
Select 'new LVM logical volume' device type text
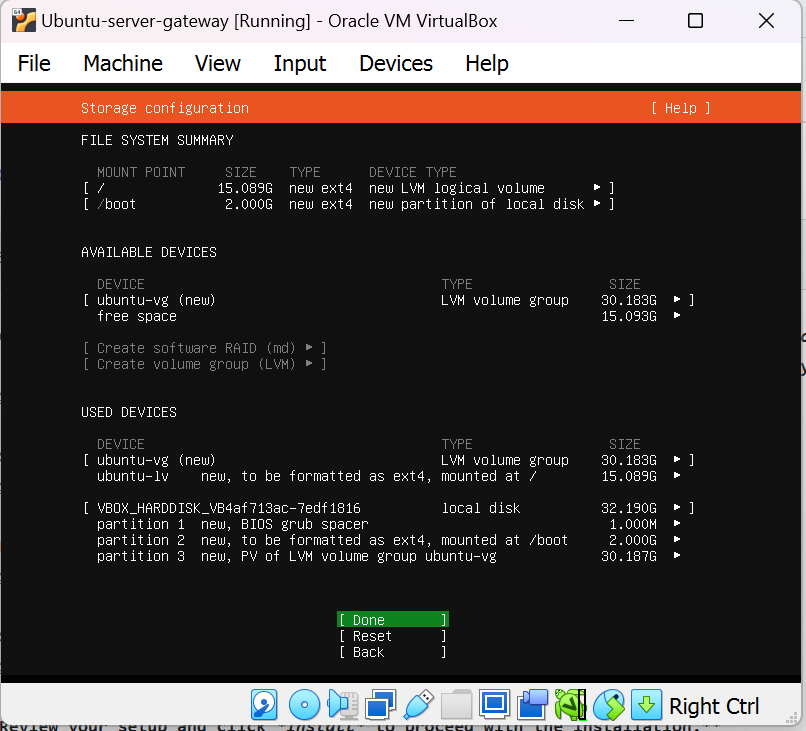pyautogui.click(x=456, y=188)
